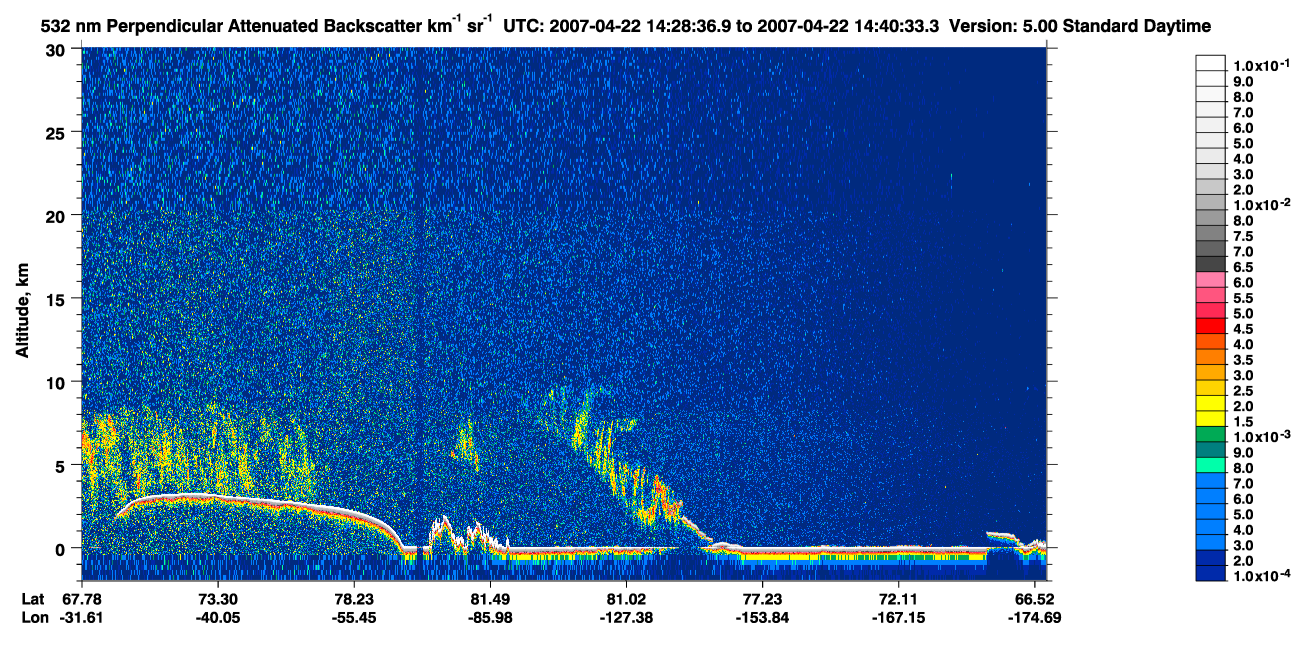This screenshot has width=1300, height=667.
Task: Click the end time '2007-04-22 14:40:33.3'
Action: (x=846, y=26)
